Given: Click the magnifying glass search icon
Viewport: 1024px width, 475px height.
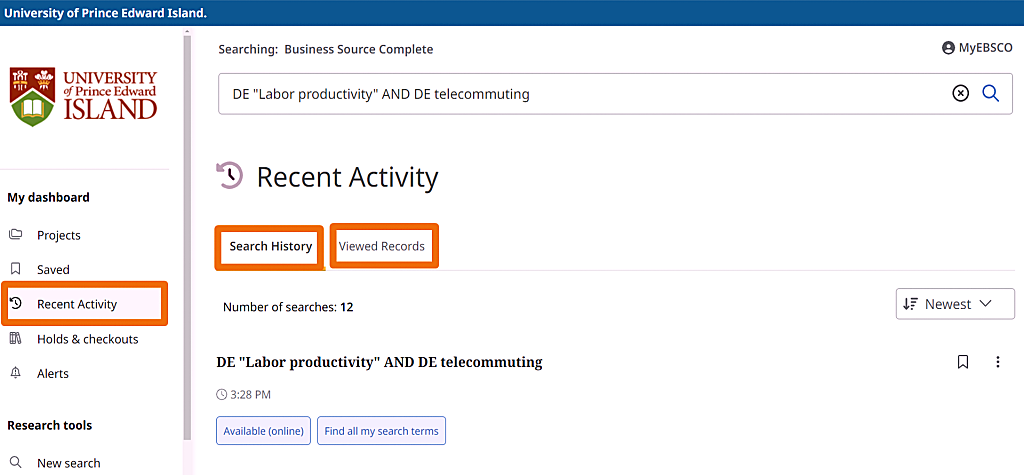Looking at the screenshot, I should click(x=990, y=93).
